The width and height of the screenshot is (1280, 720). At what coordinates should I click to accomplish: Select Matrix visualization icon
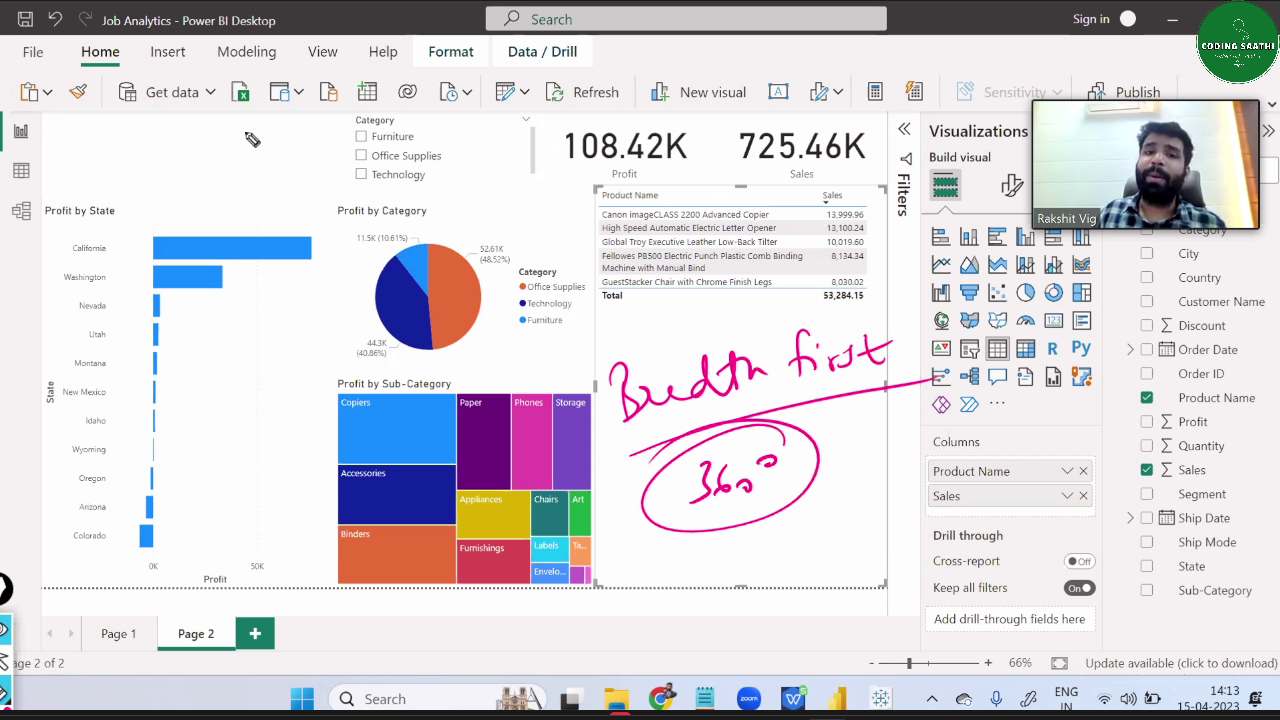point(1025,349)
